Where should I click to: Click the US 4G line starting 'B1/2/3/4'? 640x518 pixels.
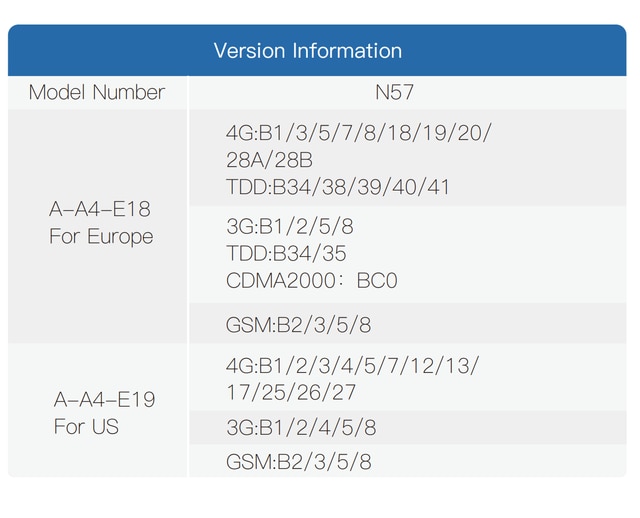tap(353, 365)
